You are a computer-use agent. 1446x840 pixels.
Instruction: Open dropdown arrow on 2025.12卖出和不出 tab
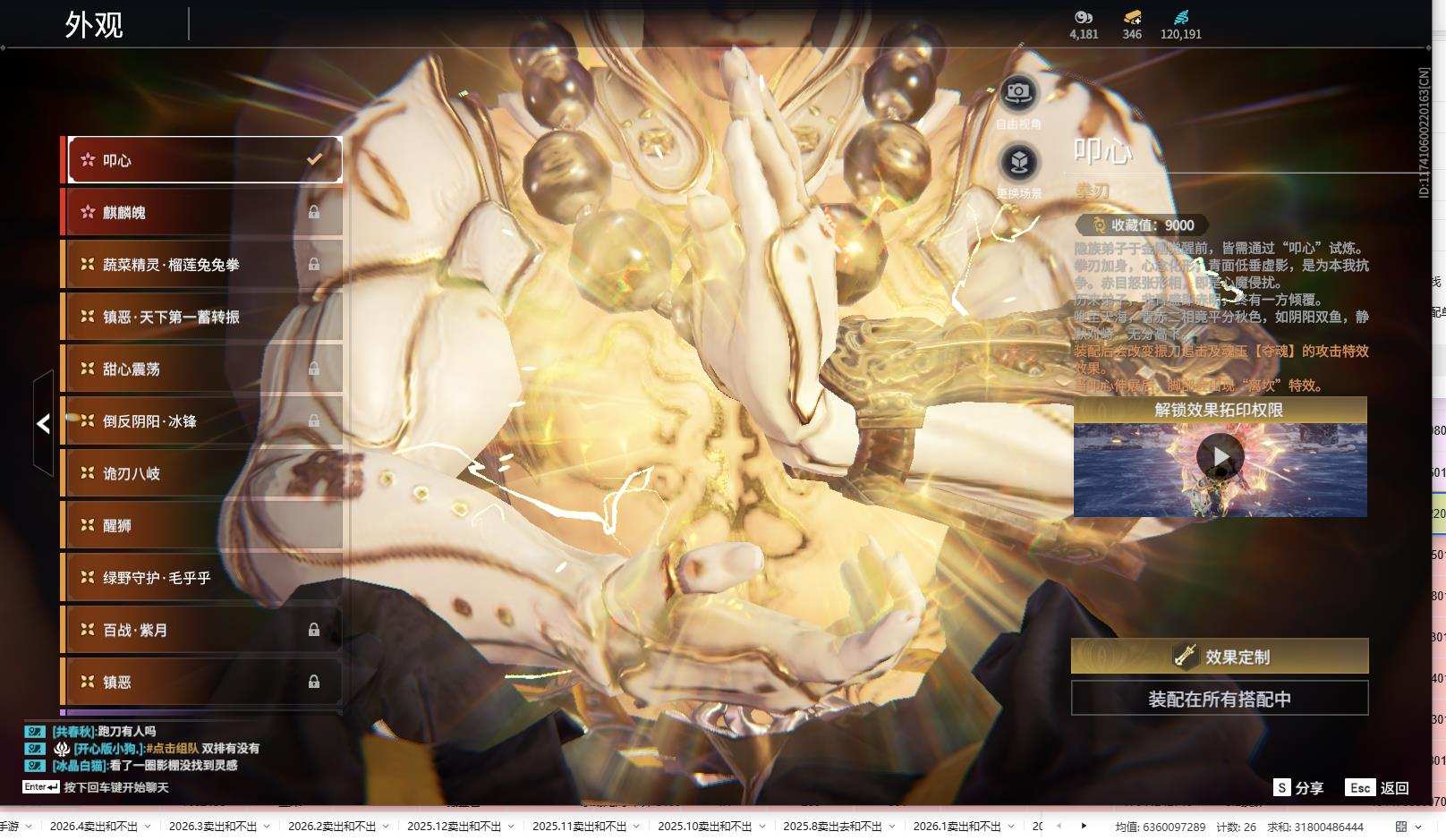tap(511, 827)
